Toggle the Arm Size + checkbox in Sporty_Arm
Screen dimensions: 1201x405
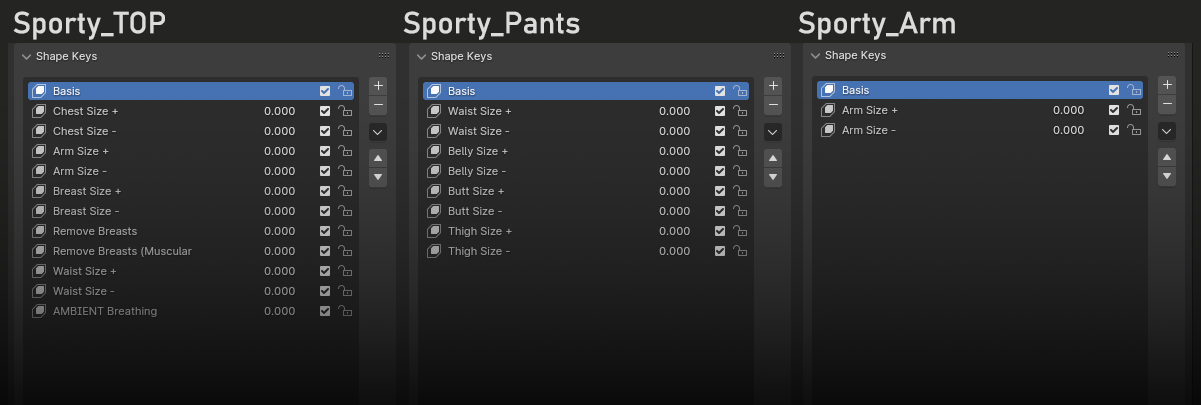[x=1114, y=110]
